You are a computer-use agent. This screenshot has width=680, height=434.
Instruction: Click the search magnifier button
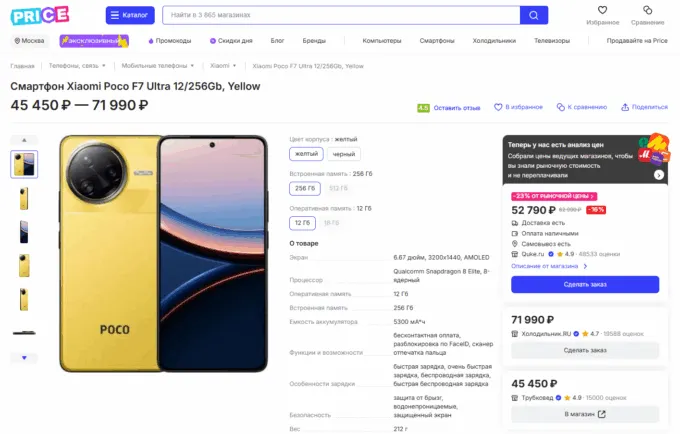tap(534, 15)
